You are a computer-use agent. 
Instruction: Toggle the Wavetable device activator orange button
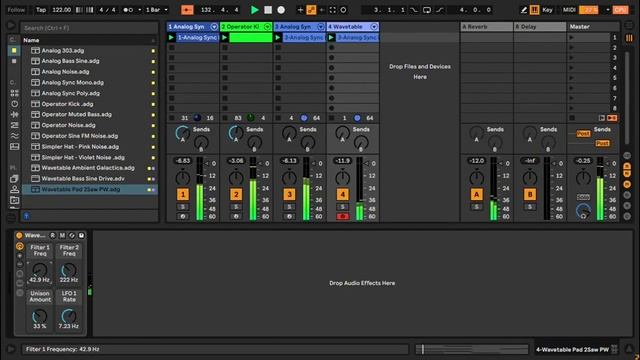(x=19, y=236)
